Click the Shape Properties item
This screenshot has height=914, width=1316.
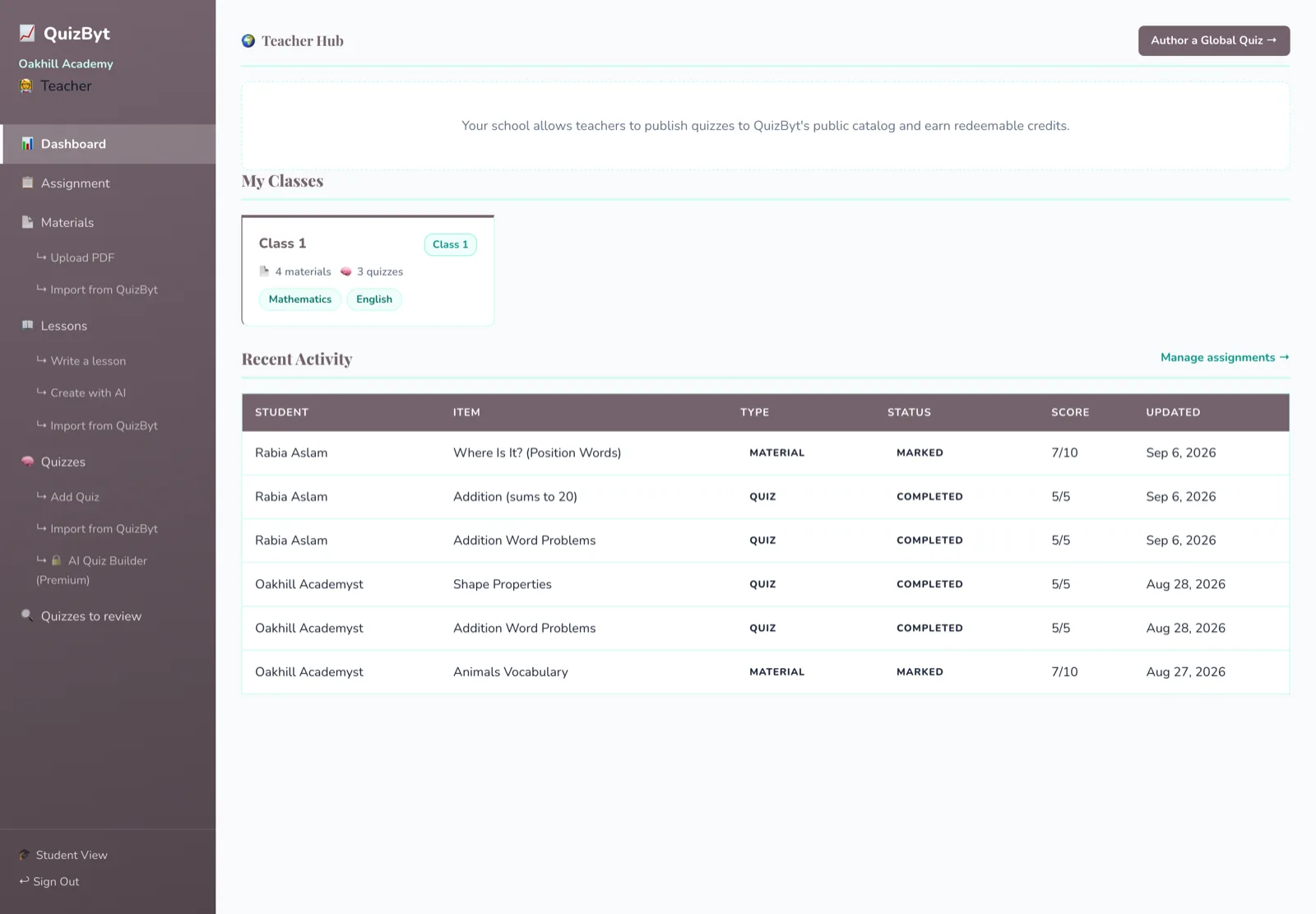click(503, 584)
